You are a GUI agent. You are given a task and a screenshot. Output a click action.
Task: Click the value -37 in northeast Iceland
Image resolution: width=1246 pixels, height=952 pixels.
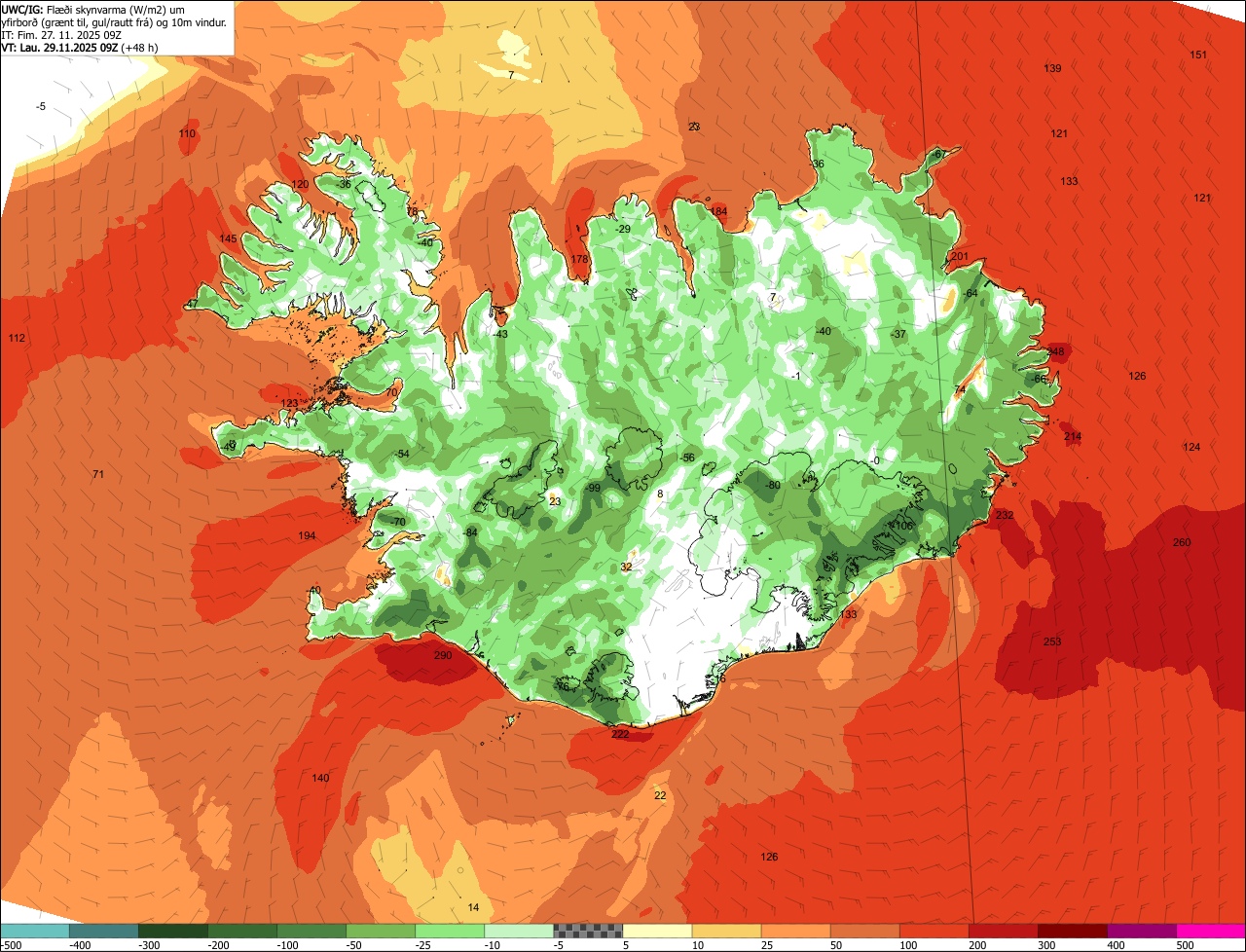click(x=898, y=334)
